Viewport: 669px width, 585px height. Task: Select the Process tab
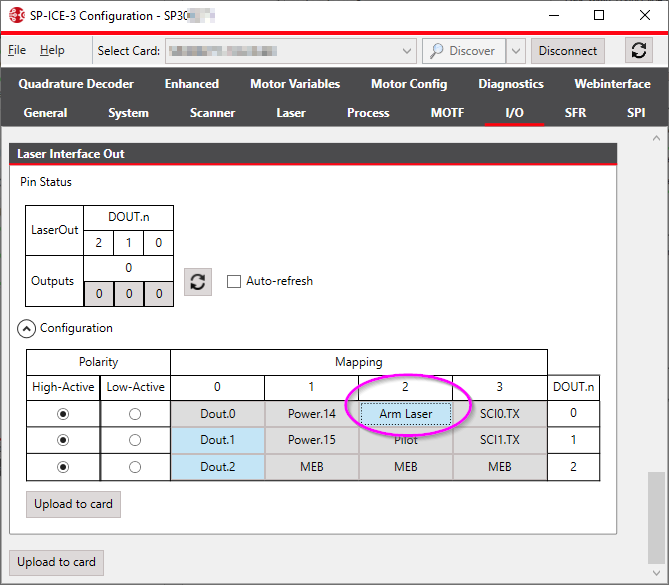point(368,113)
